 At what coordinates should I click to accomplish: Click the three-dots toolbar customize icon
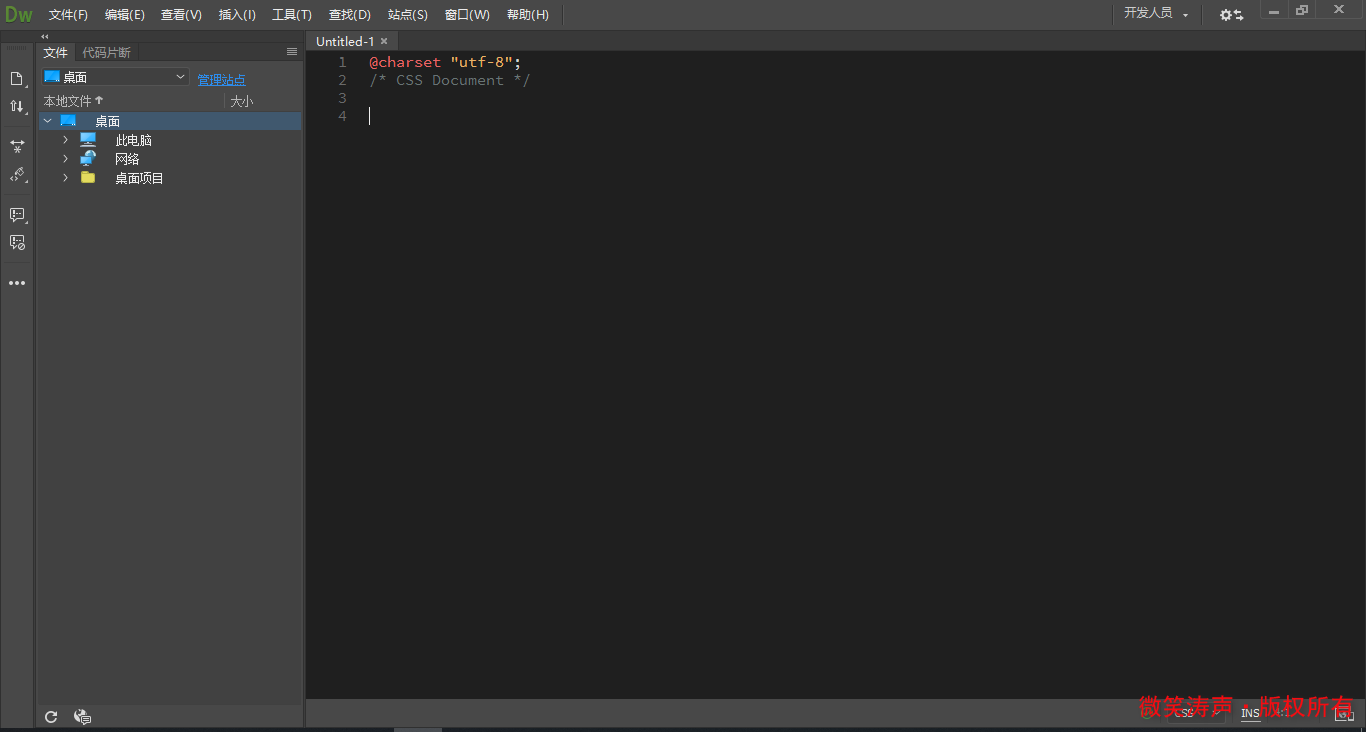pos(17,283)
